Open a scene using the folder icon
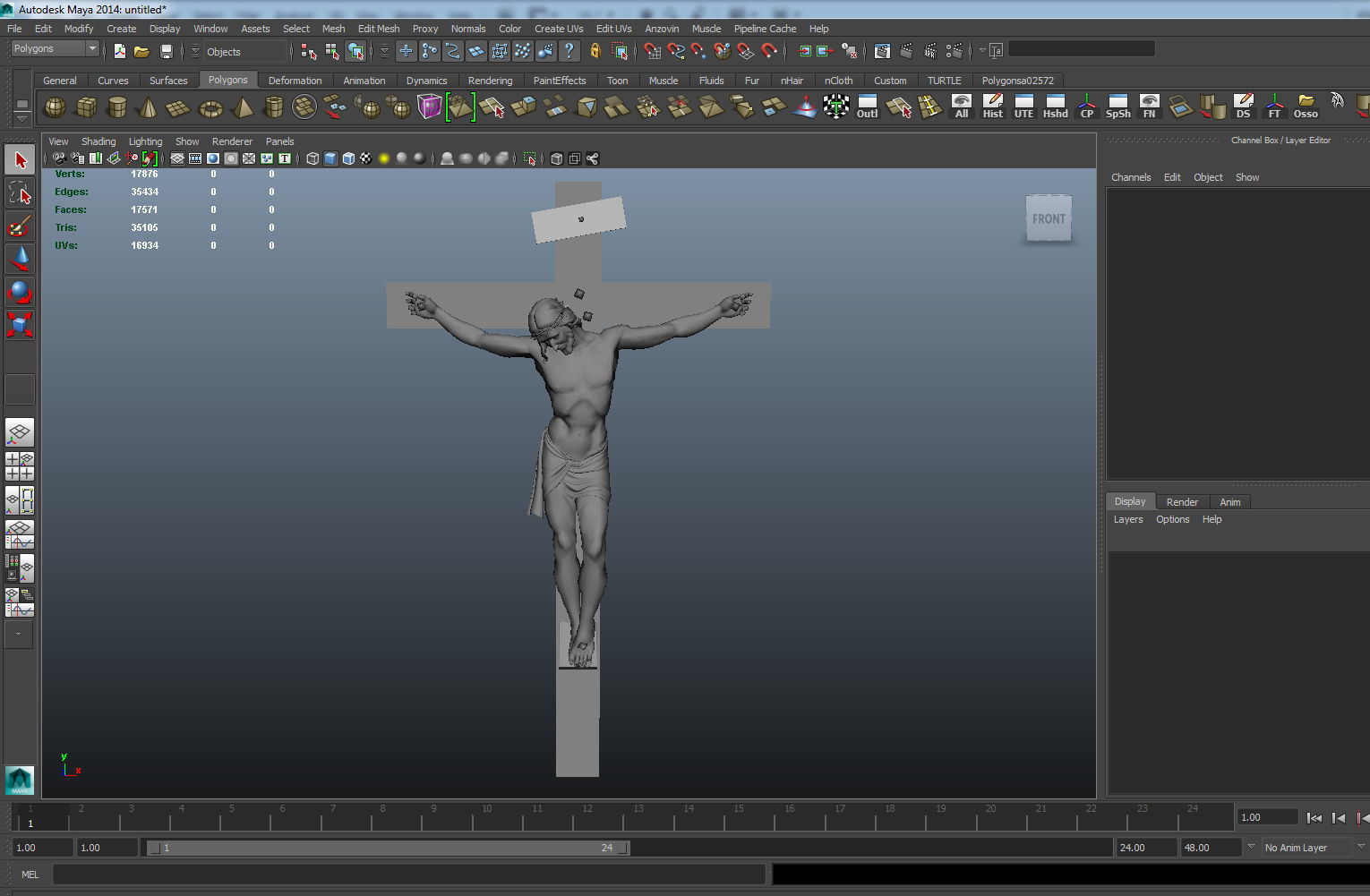1370x896 pixels. pos(141,51)
